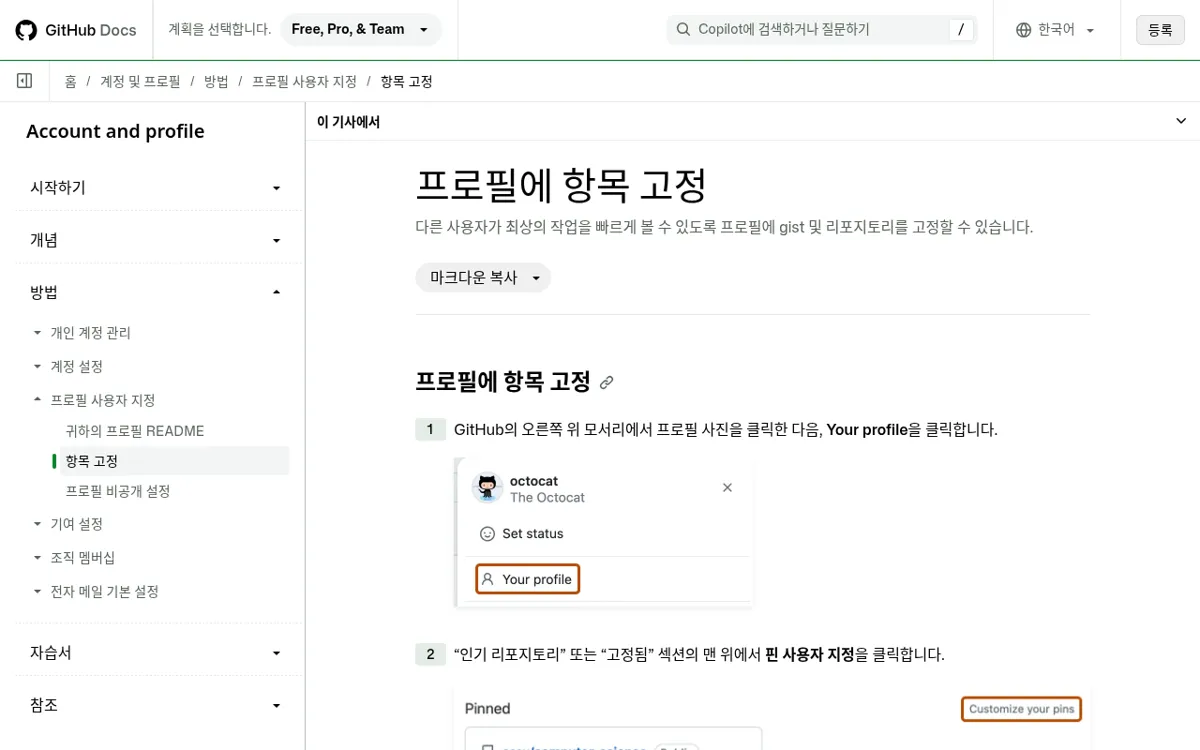Open 귀하의 프로필 README page

click(135, 431)
